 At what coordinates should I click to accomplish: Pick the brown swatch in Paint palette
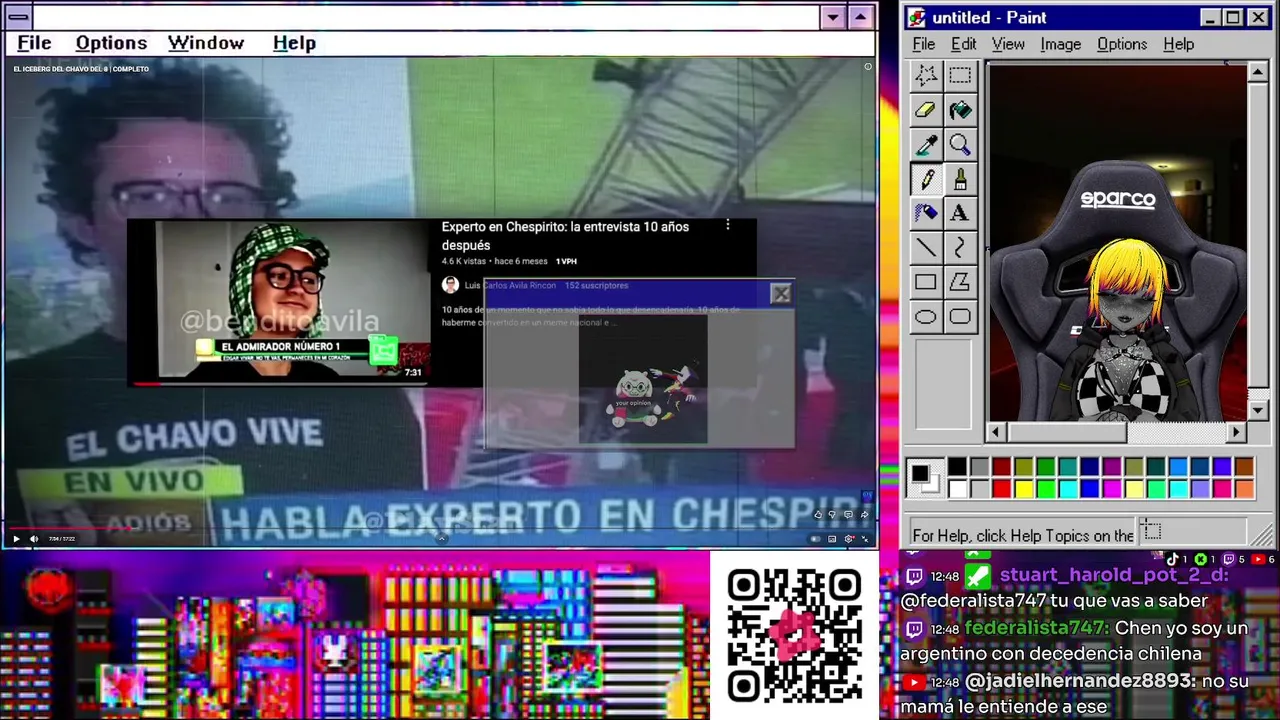[x=1244, y=467]
